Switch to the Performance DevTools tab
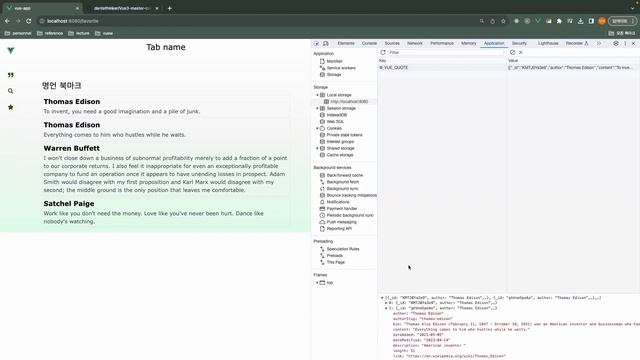 tap(442, 43)
